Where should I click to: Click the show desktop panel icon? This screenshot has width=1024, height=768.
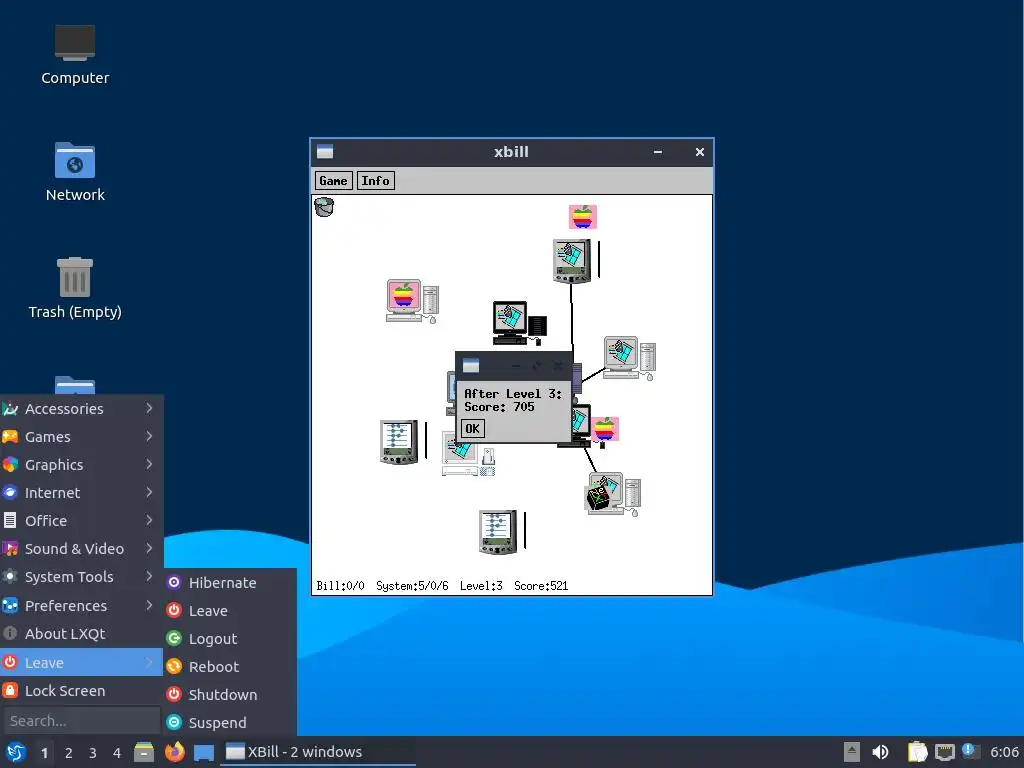(204, 753)
